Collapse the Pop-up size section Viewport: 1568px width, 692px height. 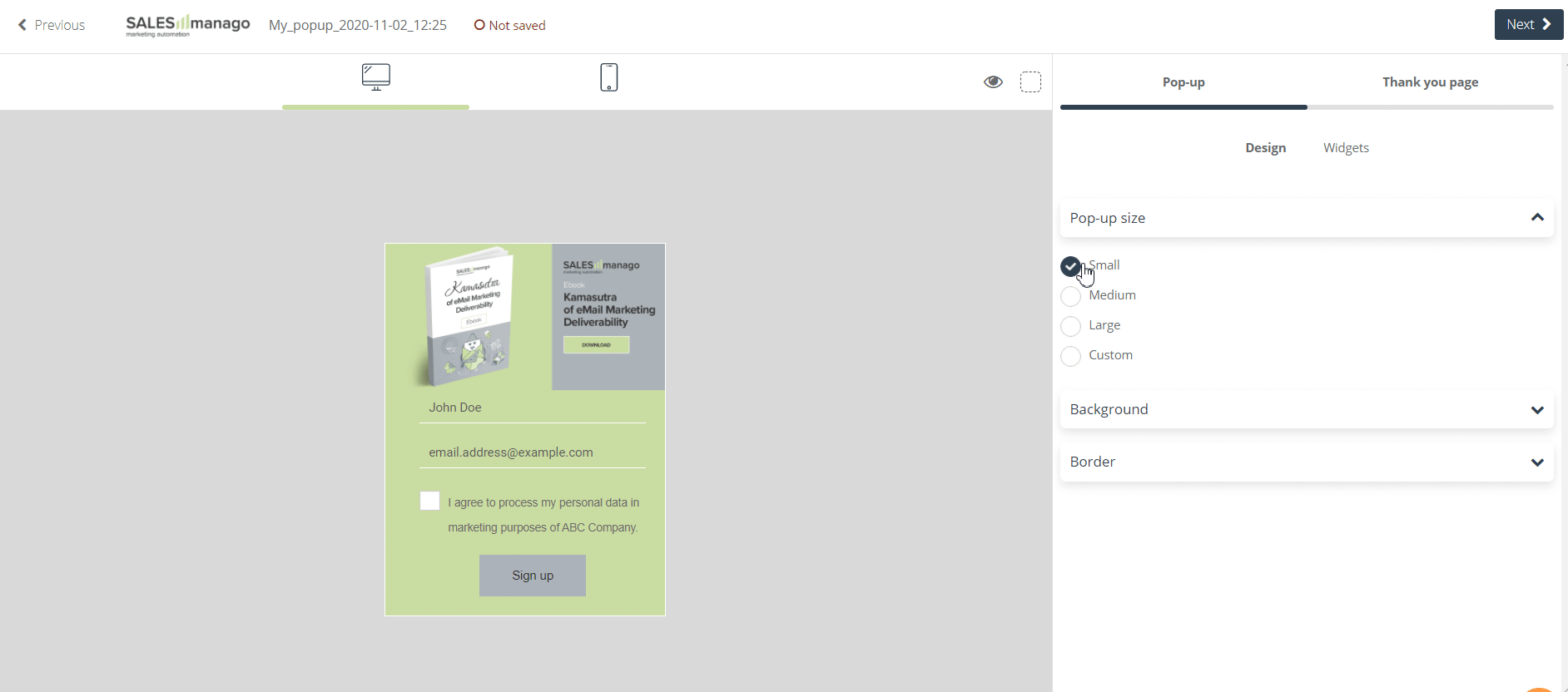click(x=1307, y=218)
